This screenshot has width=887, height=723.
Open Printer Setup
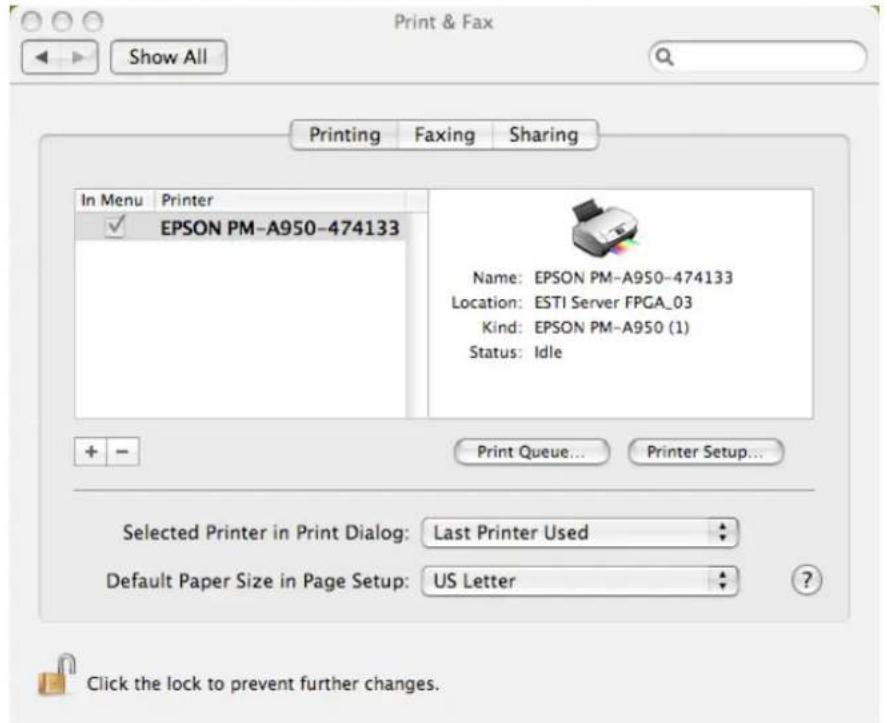[706, 452]
